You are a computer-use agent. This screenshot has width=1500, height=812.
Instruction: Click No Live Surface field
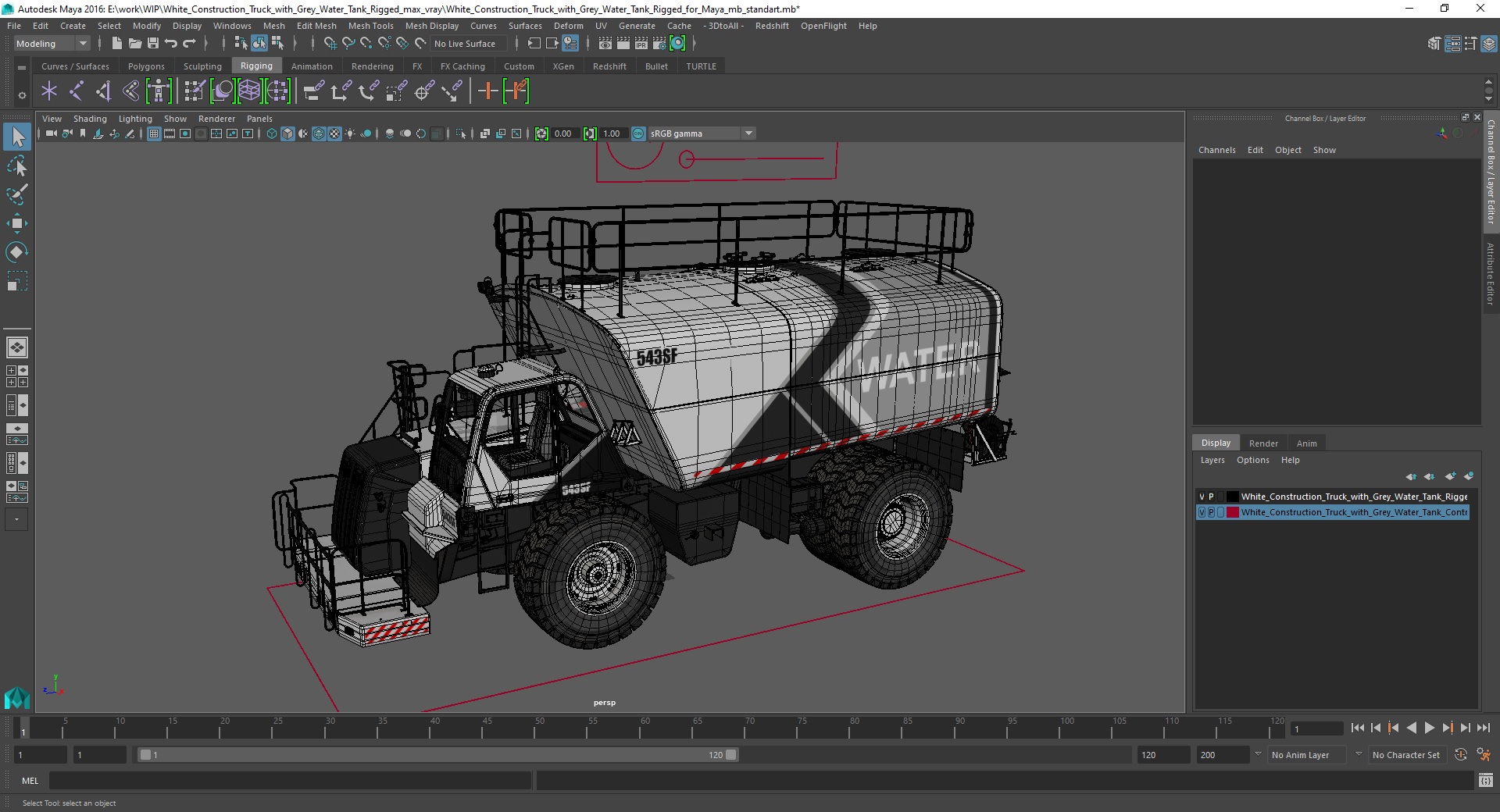click(x=470, y=44)
